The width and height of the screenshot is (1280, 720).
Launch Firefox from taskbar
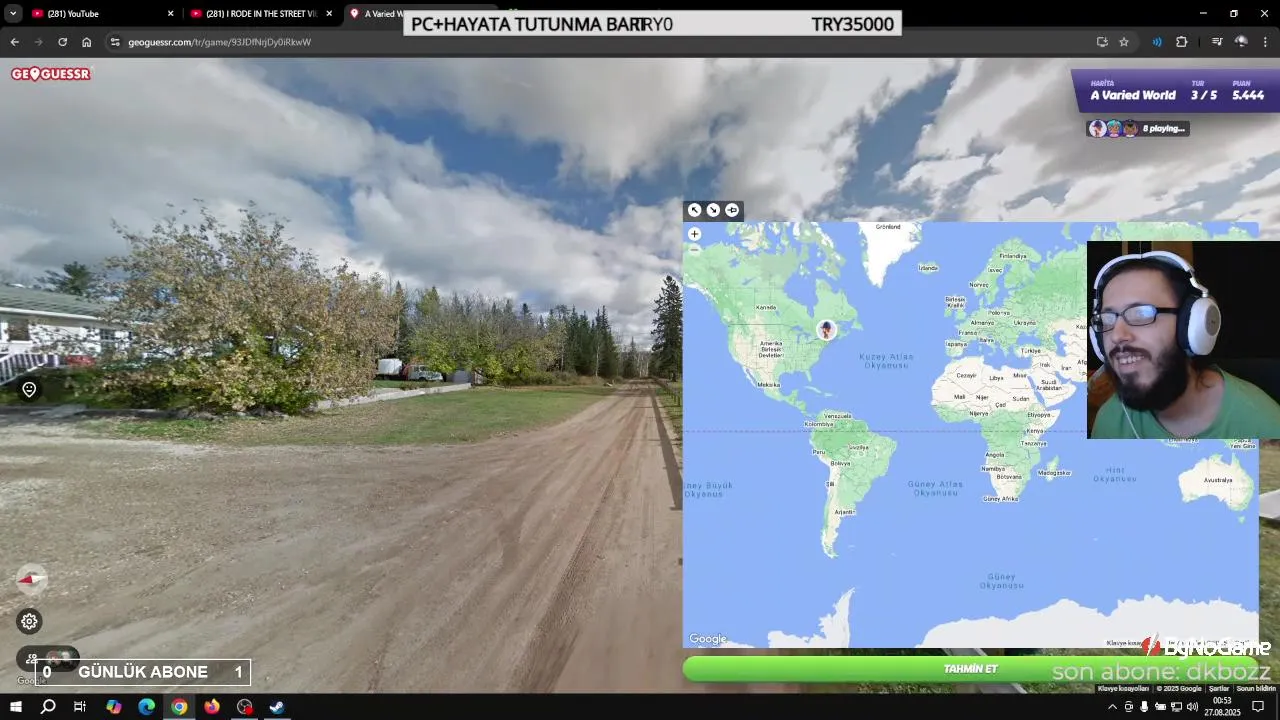coord(212,707)
